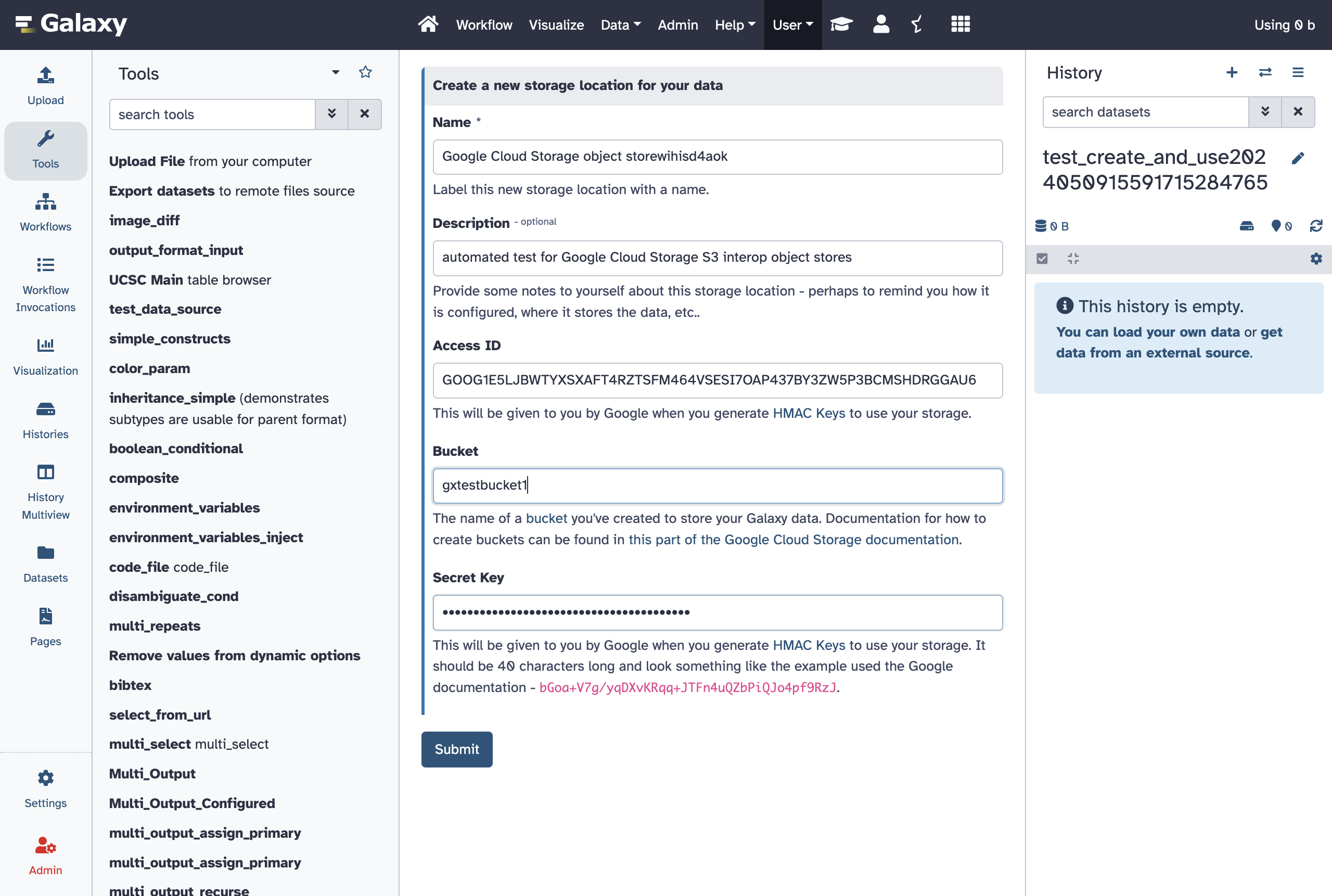This screenshot has width=1332, height=896.
Task: Toggle collapse items icon in history bar
Action: point(1072,258)
